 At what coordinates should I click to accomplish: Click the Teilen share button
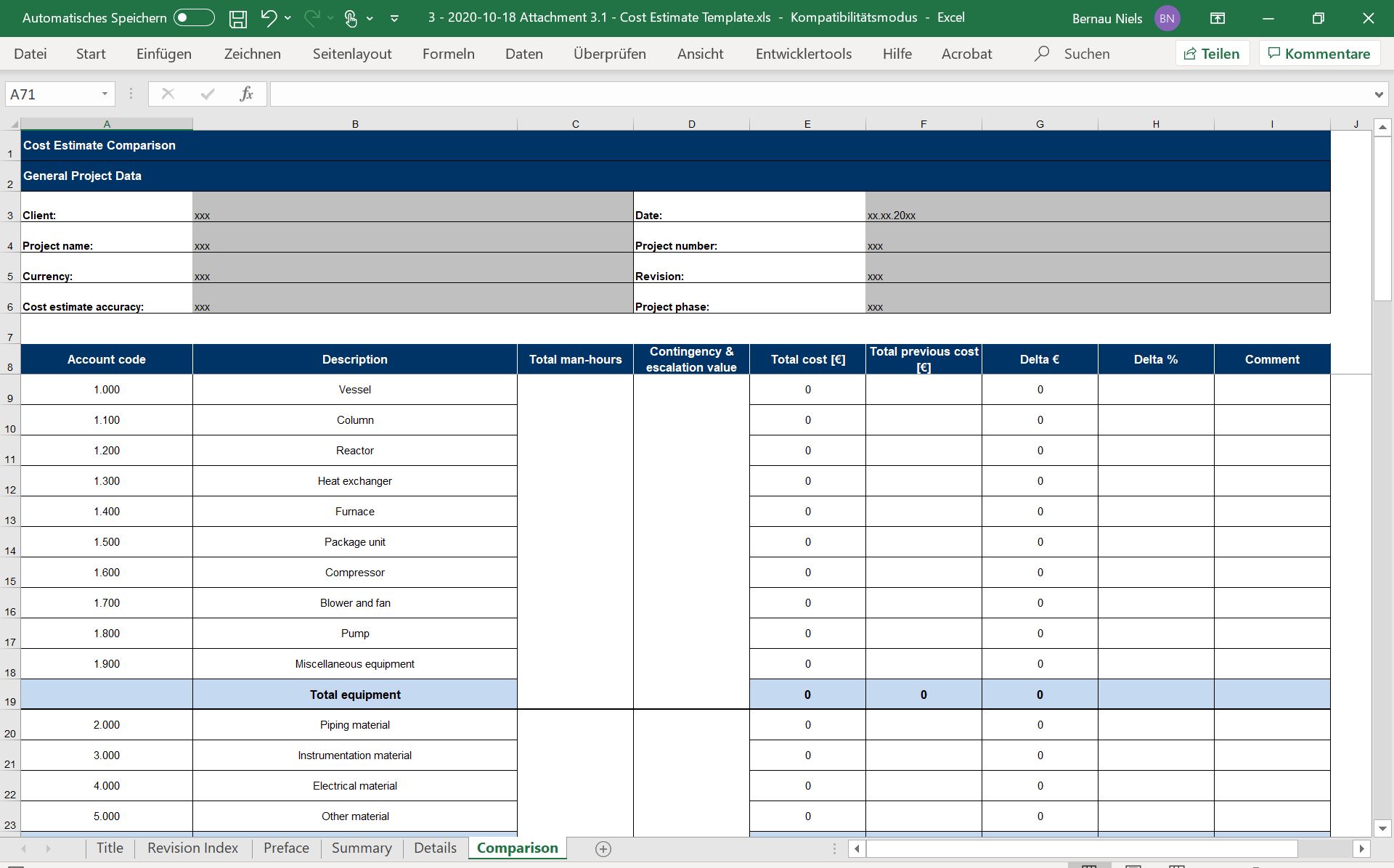pyautogui.click(x=1212, y=54)
